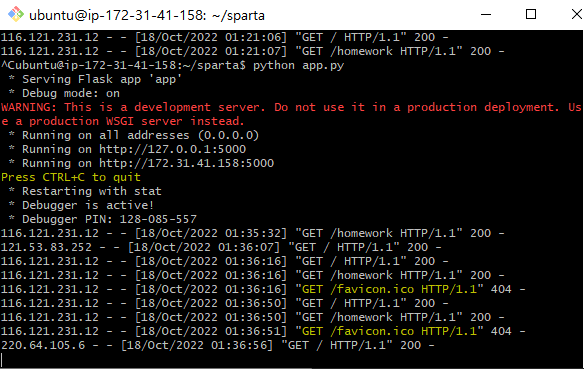Click the 220.64.105.6 log line
This screenshot has height=369, width=584.
point(218,345)
